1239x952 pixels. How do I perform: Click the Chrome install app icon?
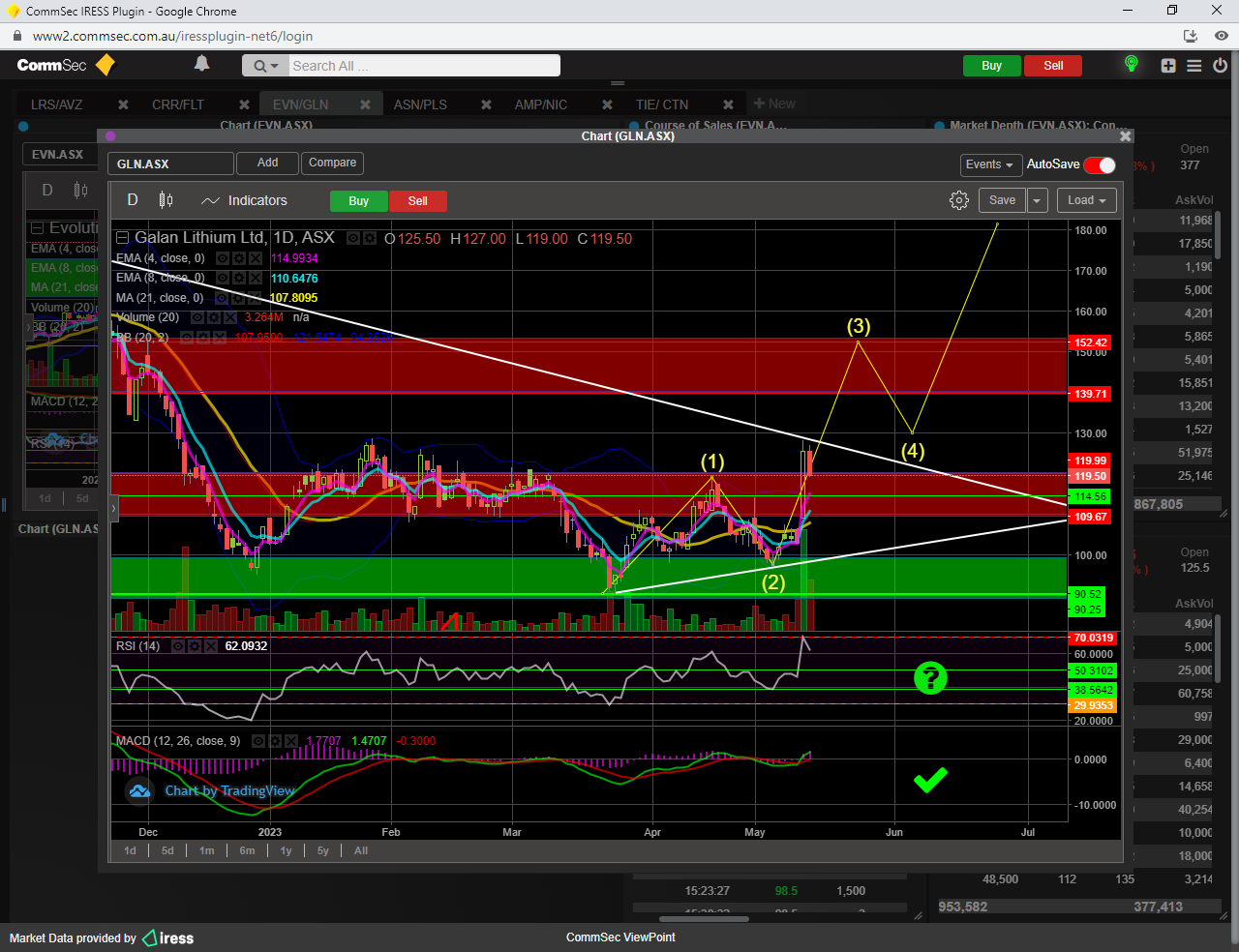click(x=1191, y=36)
